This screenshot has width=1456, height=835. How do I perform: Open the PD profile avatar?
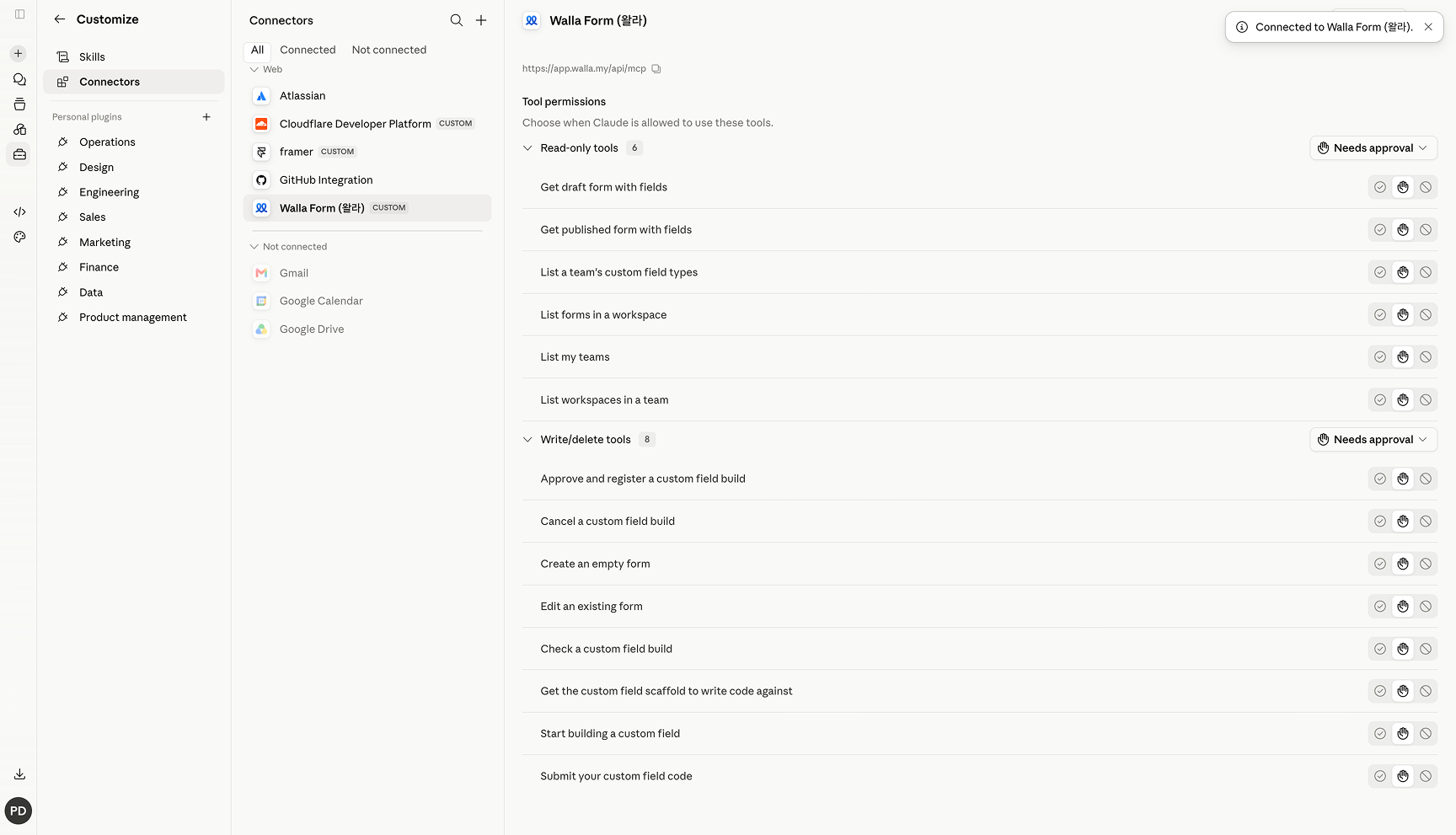(19, 811)
